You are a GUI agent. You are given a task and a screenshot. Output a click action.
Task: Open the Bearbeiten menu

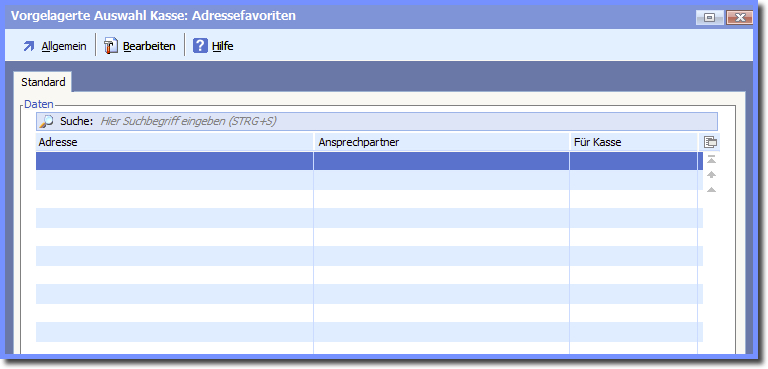coord(149,47)
